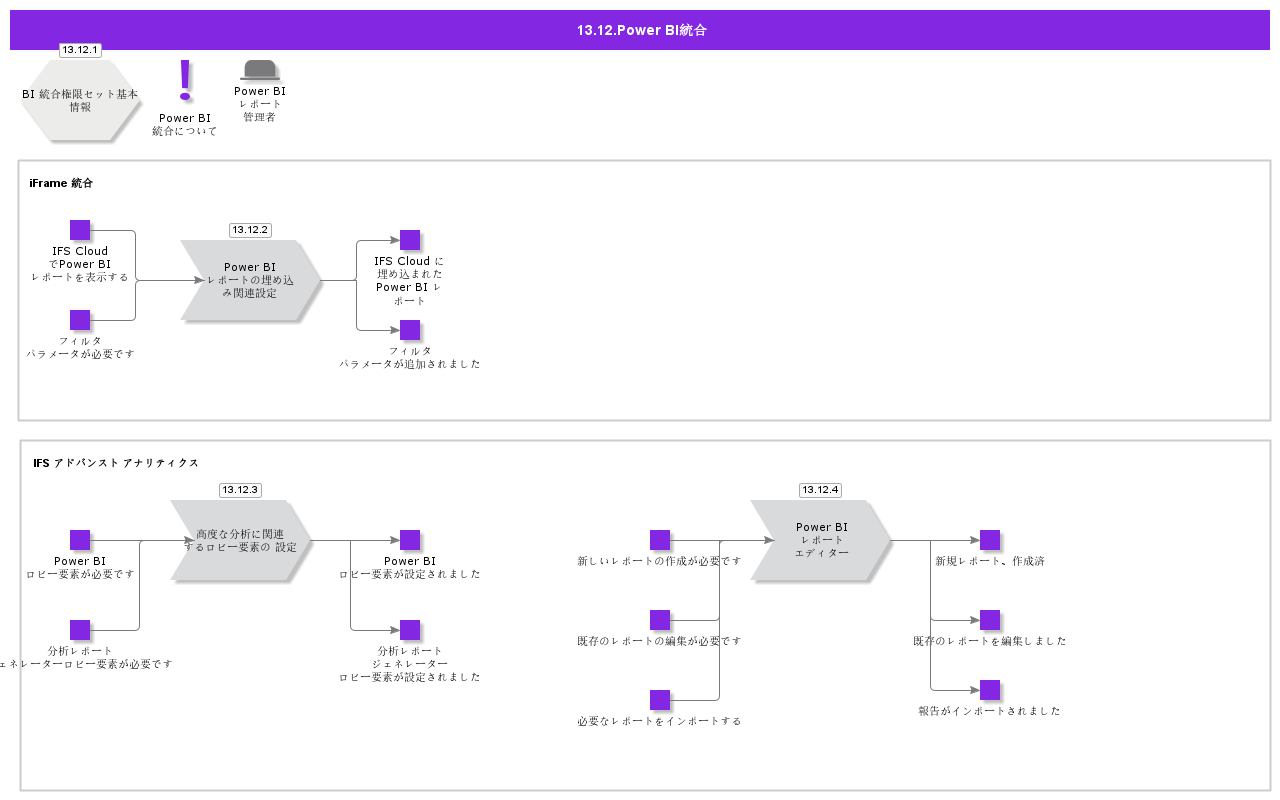The width and height of the screenshot is (1280, 800).
Task: Click the purple event square above フィルタ パラメータが必要です
Action: [x=80, y=320]
